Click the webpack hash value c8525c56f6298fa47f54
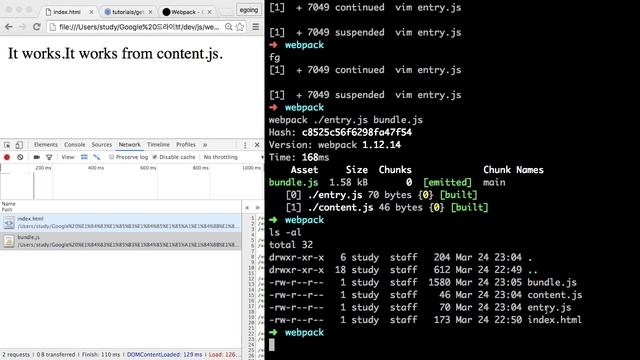This screenshot has height=360, width=640. 357,133
